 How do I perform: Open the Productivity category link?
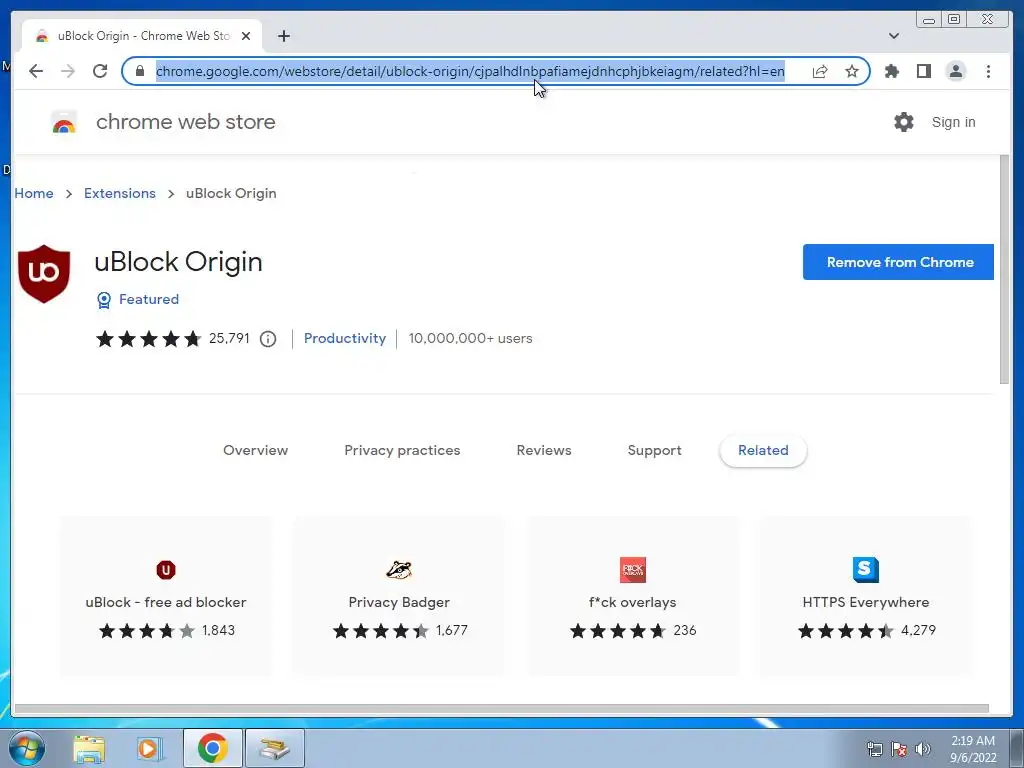345,338
